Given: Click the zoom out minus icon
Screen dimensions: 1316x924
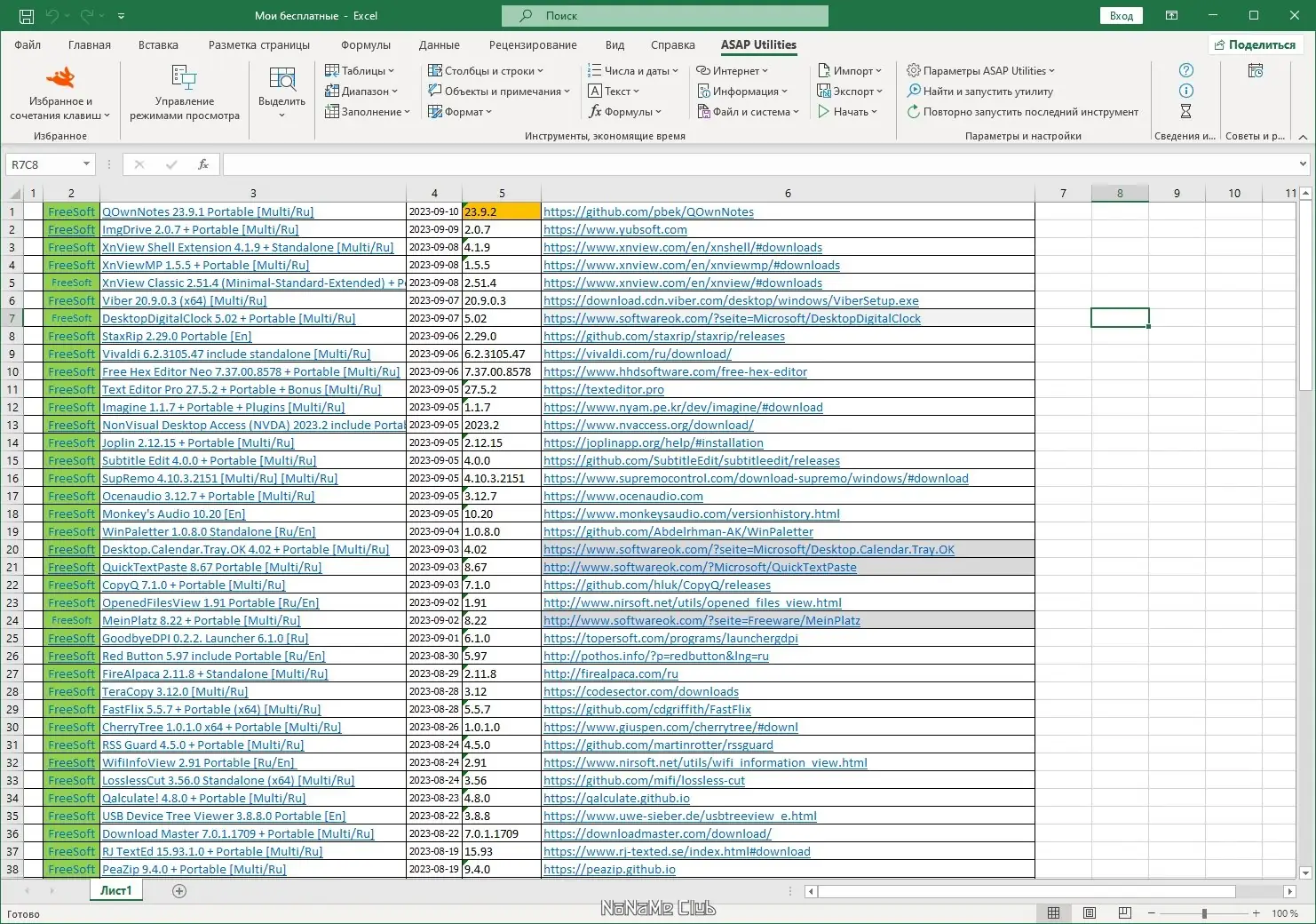Looking at the screenshot, I should click(1151, 913).
